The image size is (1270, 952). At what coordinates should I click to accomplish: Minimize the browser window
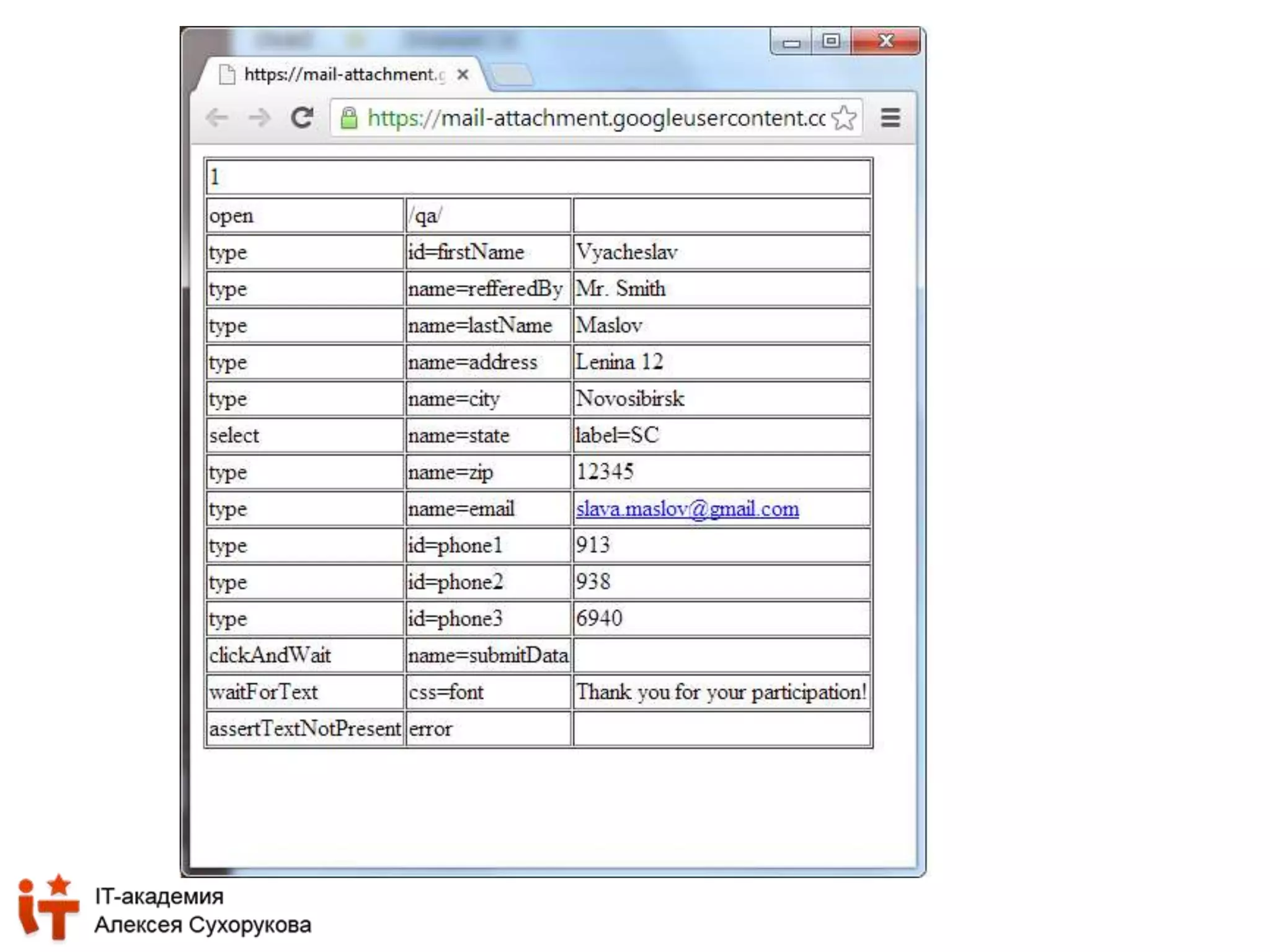(791, 42)
